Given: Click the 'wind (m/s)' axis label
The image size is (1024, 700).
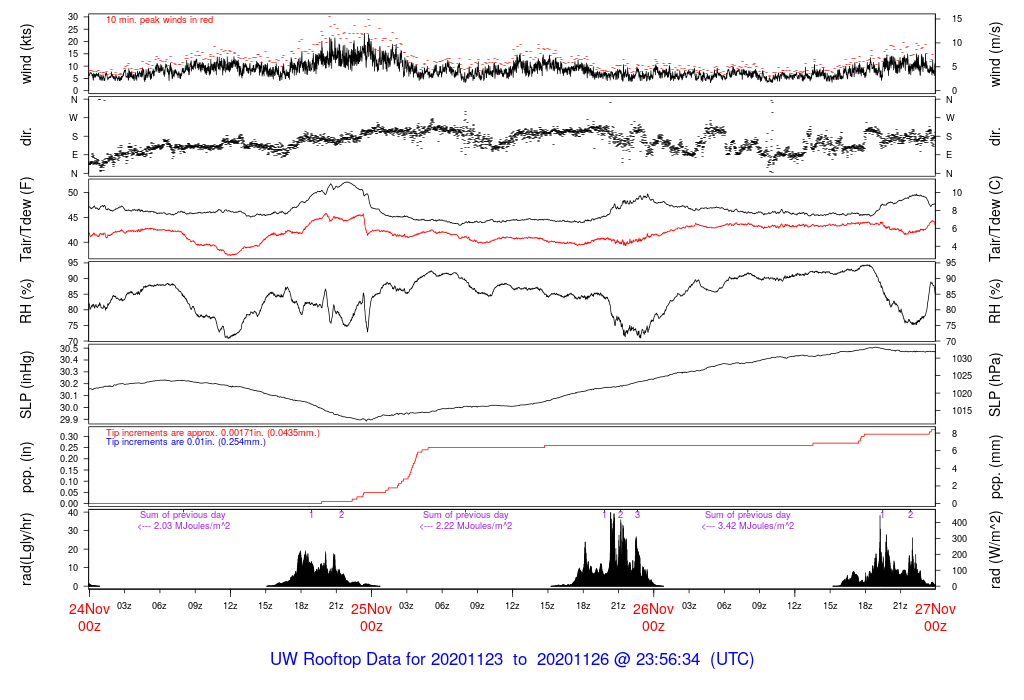Looking at the screenshot, I should click(x=995, y=54).
